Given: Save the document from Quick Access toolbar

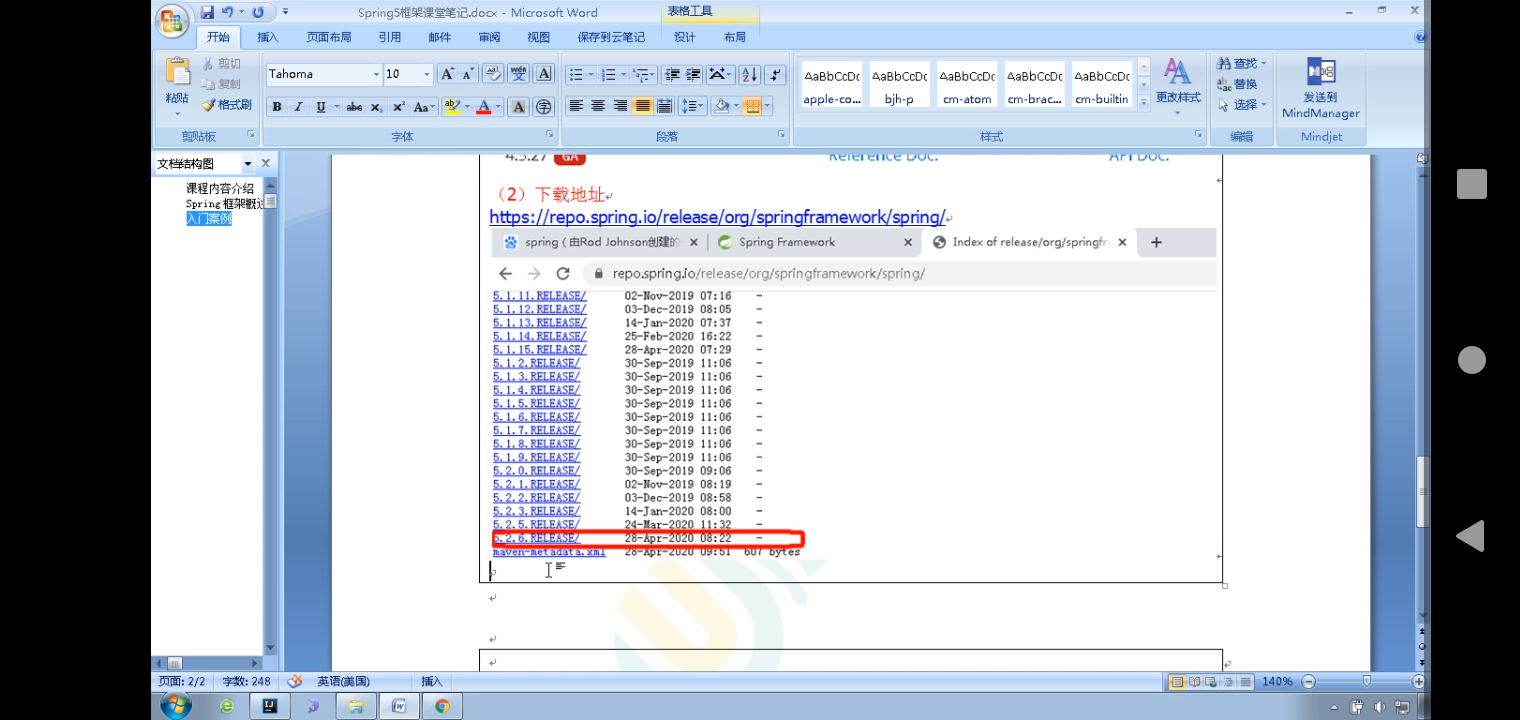Looking at the screenshot, I should [207, 12].
